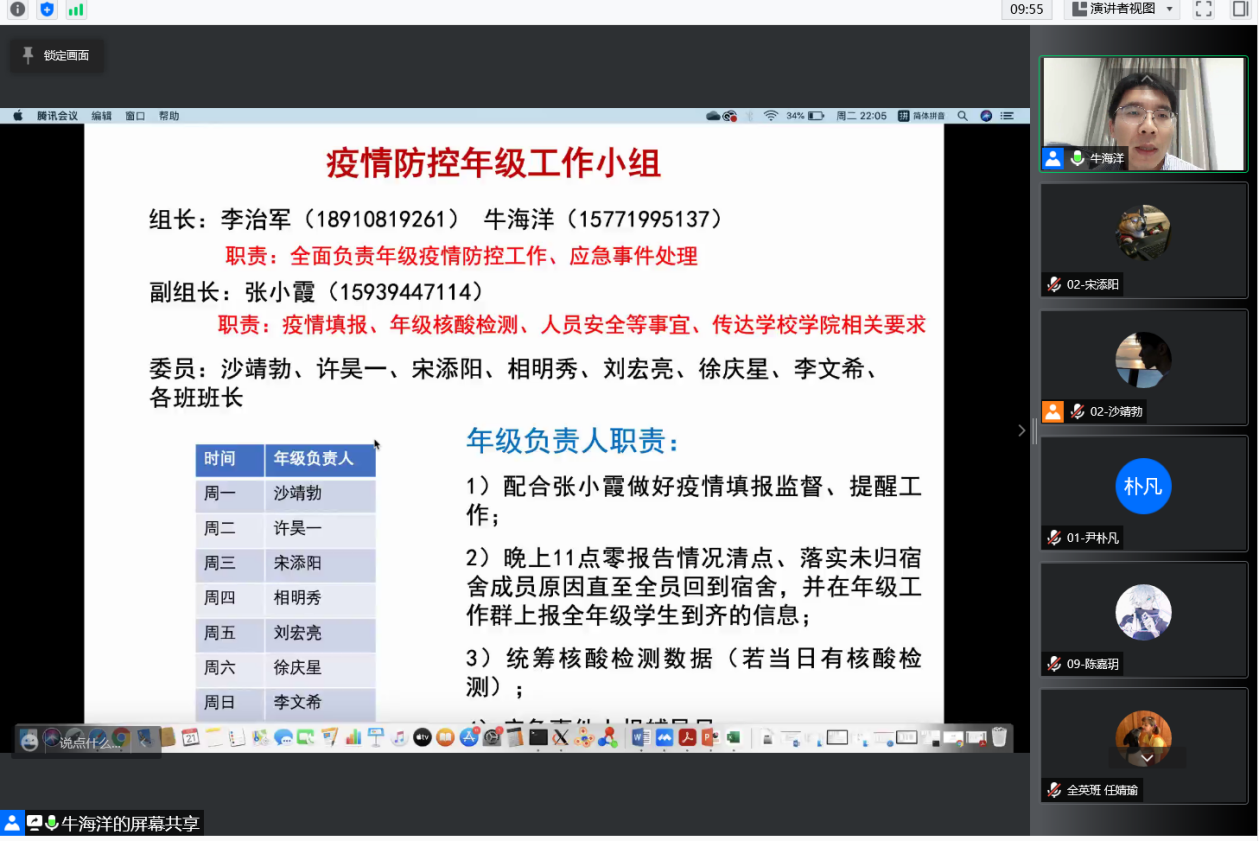Screen dimensions: 1259x841
Task: Open the meeting info icon
Action: coord(17,10)
